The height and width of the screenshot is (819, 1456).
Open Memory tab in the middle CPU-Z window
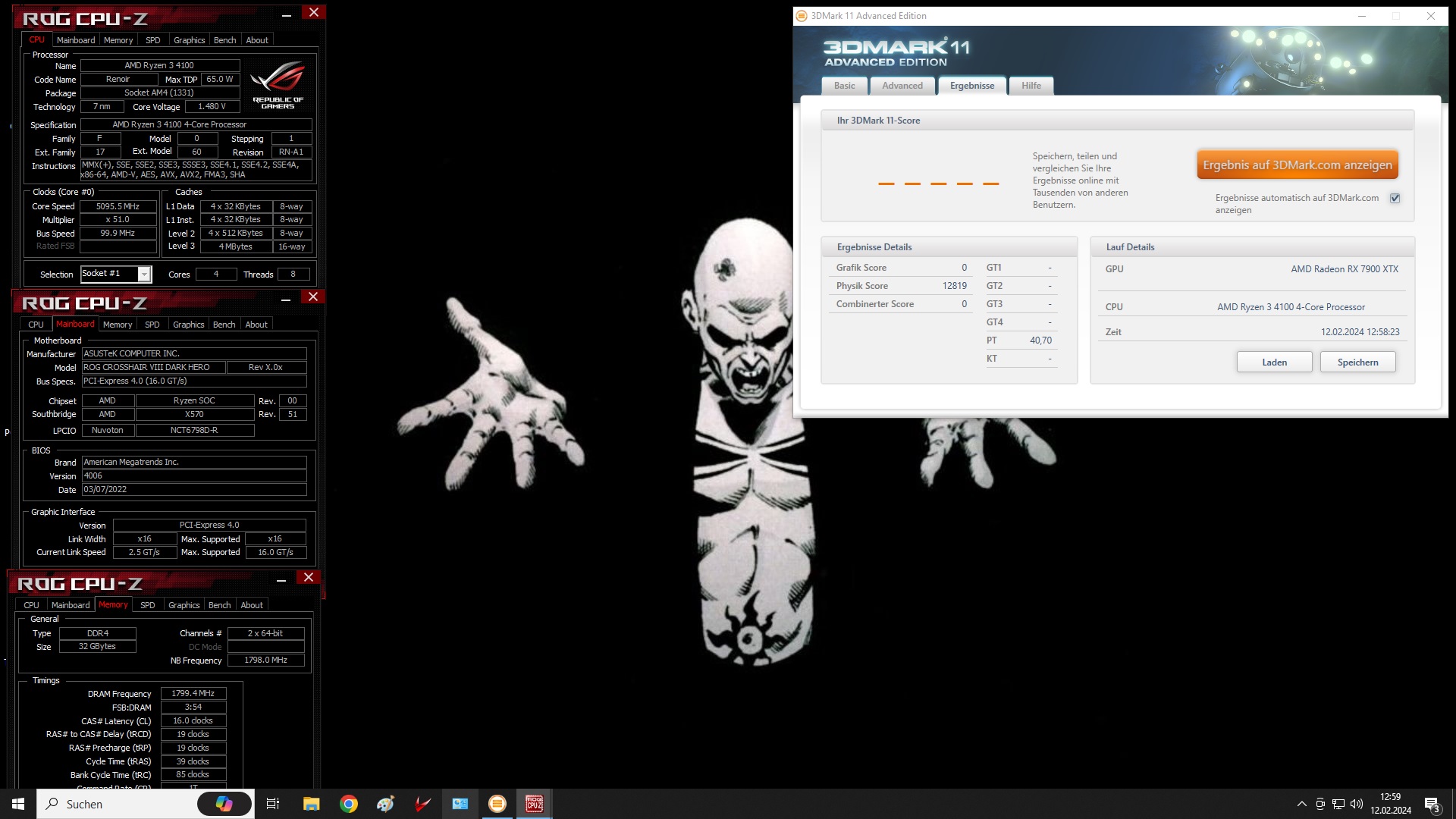click(118, 325)
